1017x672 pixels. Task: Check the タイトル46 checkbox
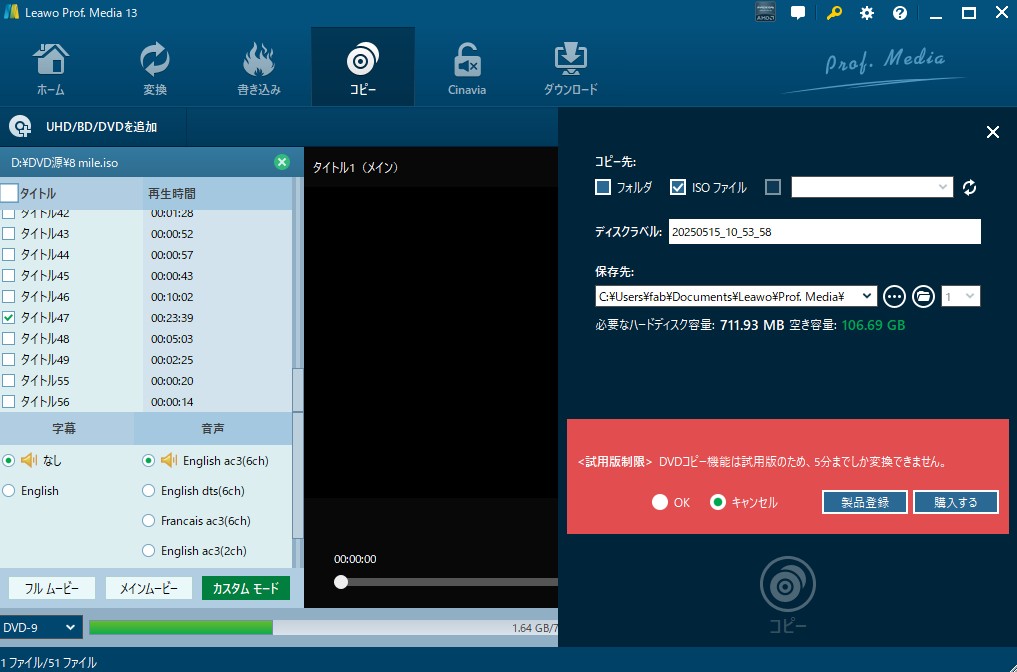pos(8,296)
